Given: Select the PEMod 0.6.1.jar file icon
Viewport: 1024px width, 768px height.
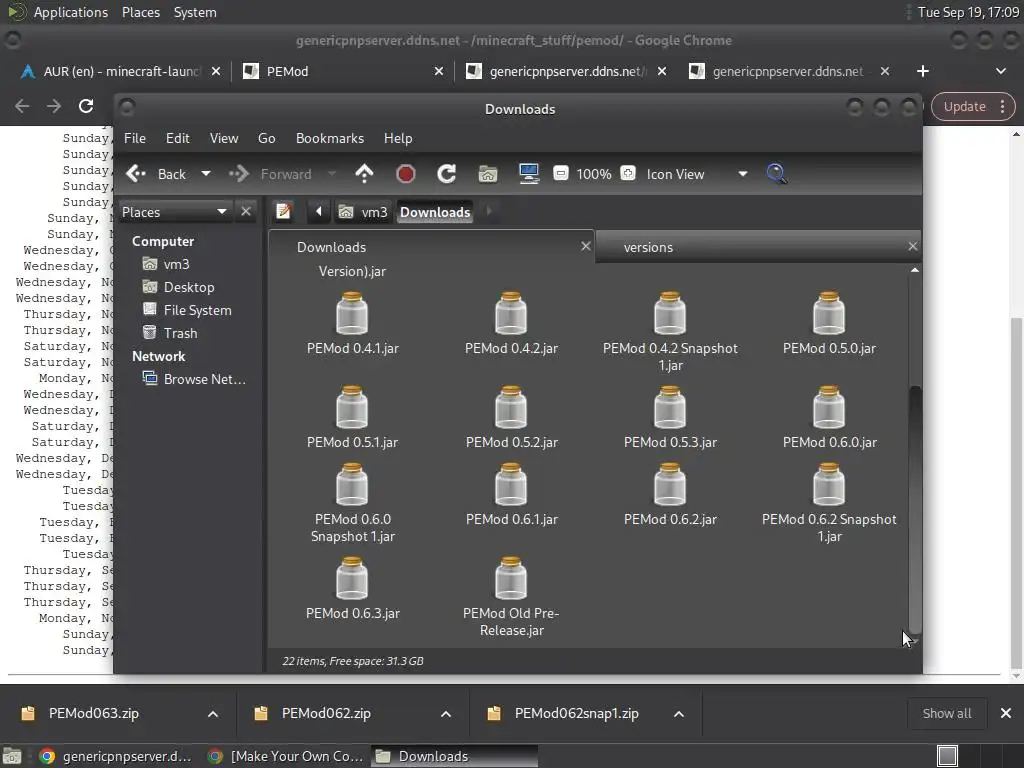Looking at the screenshot, I should pos(511,485).
